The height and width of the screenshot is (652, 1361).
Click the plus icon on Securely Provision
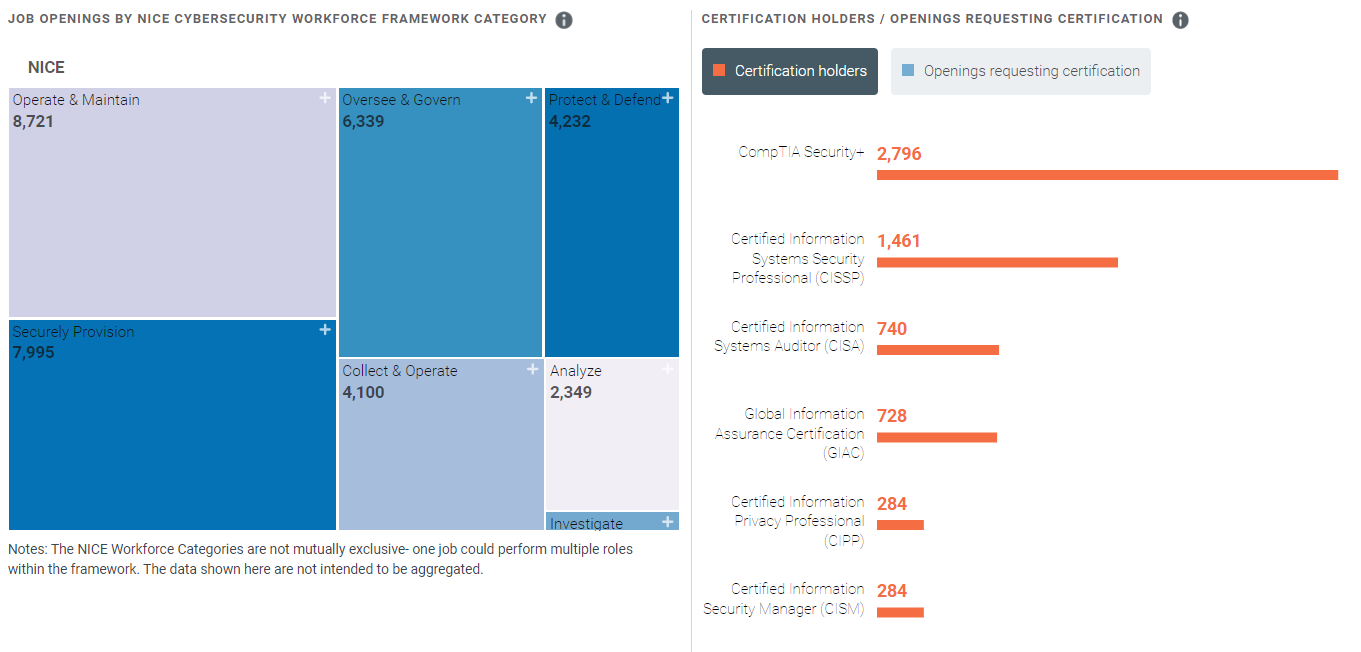coord(324,329)
